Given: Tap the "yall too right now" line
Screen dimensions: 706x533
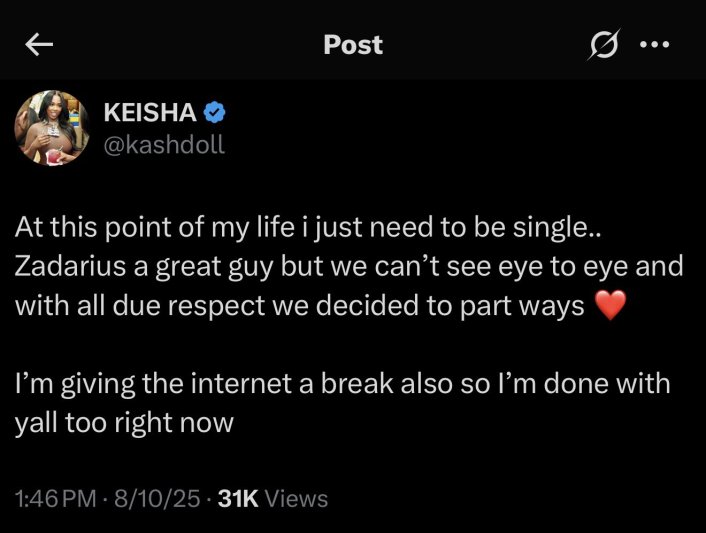Looking at the screenshot, I should pyautogui.click(x=124, y=423).
